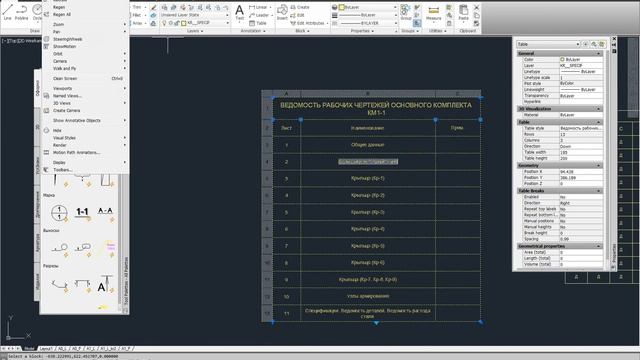Click the Leader annotation tool

[259, 15]
